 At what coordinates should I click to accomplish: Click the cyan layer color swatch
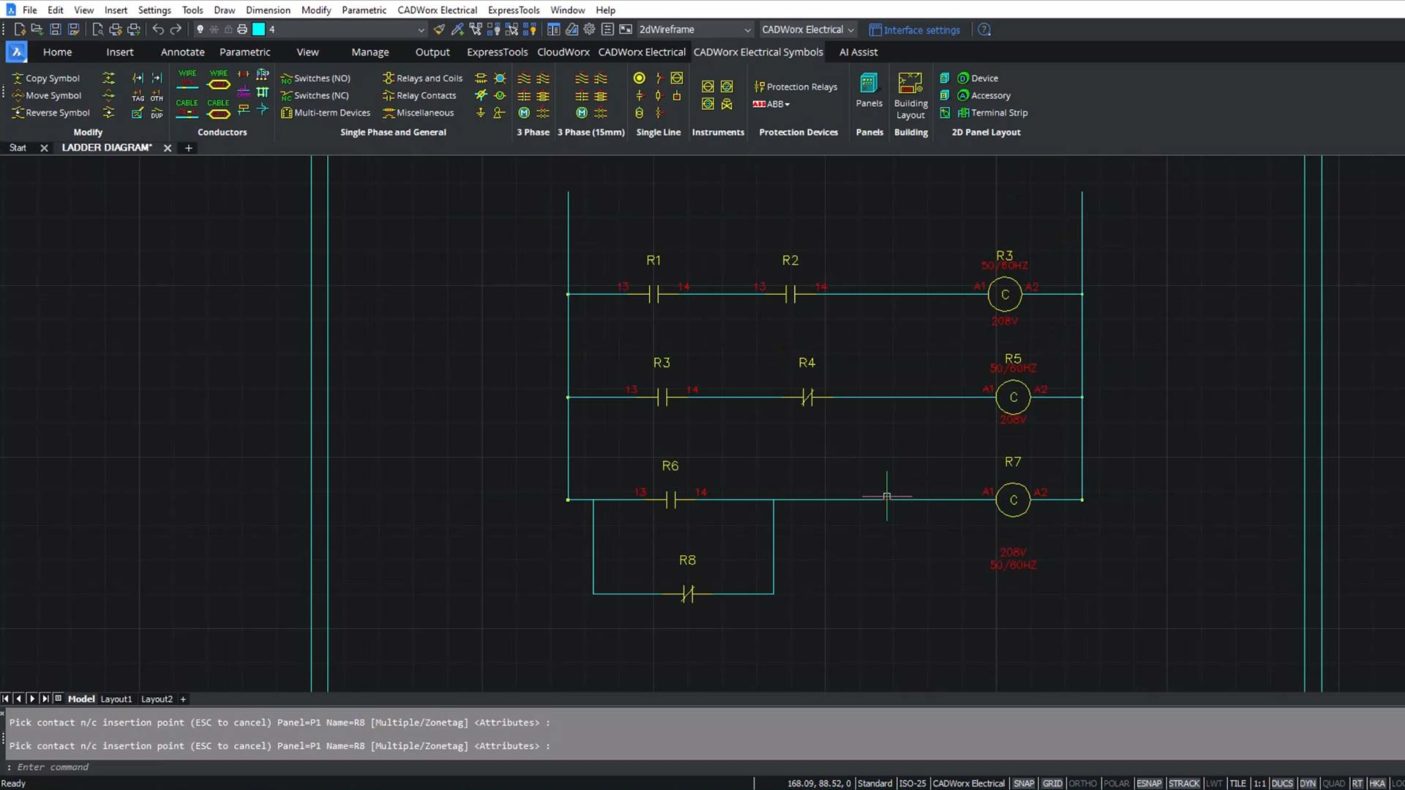tap(258, 30)
